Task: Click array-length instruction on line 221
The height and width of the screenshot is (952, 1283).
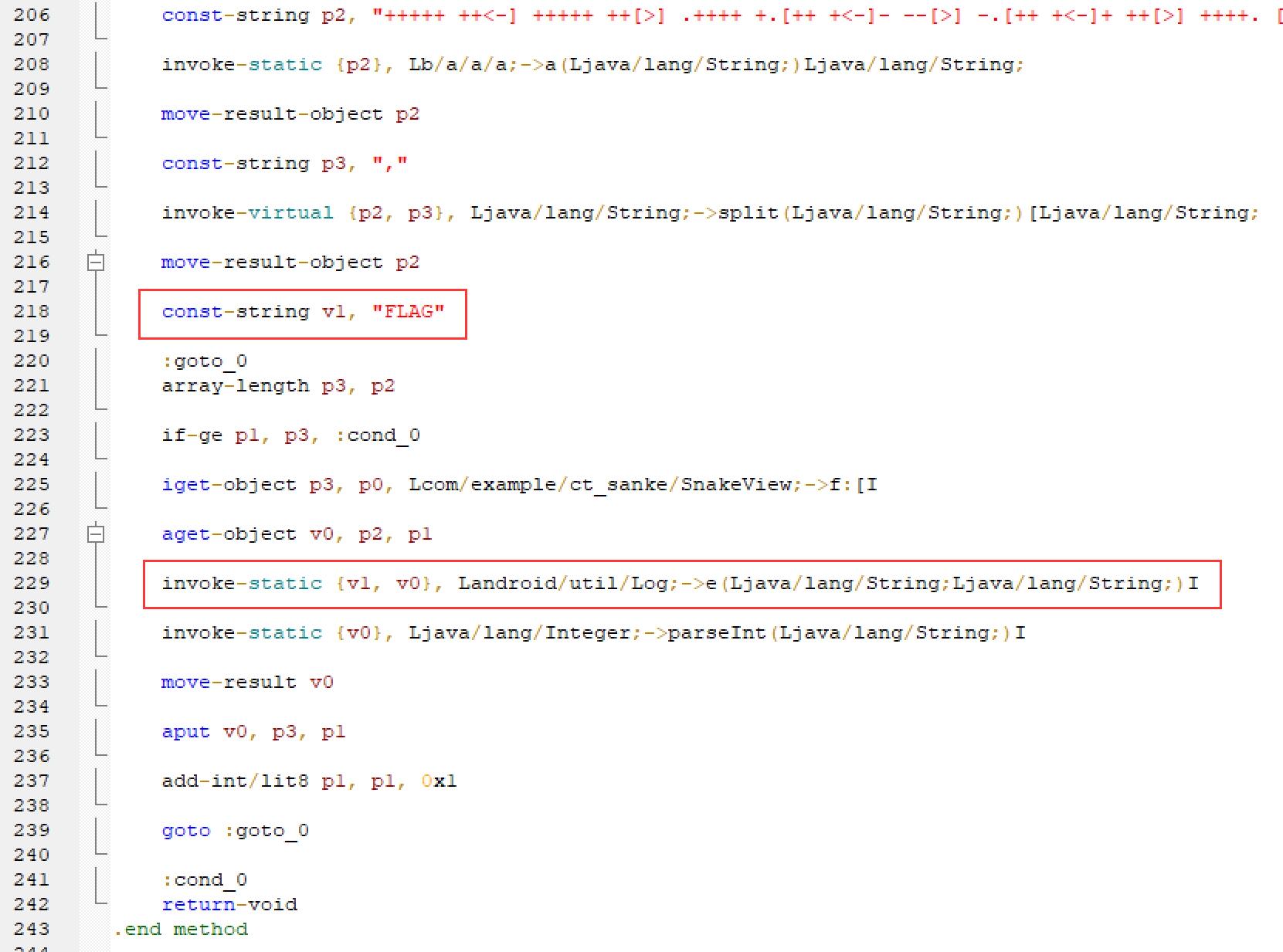Action: coord(236,386)
